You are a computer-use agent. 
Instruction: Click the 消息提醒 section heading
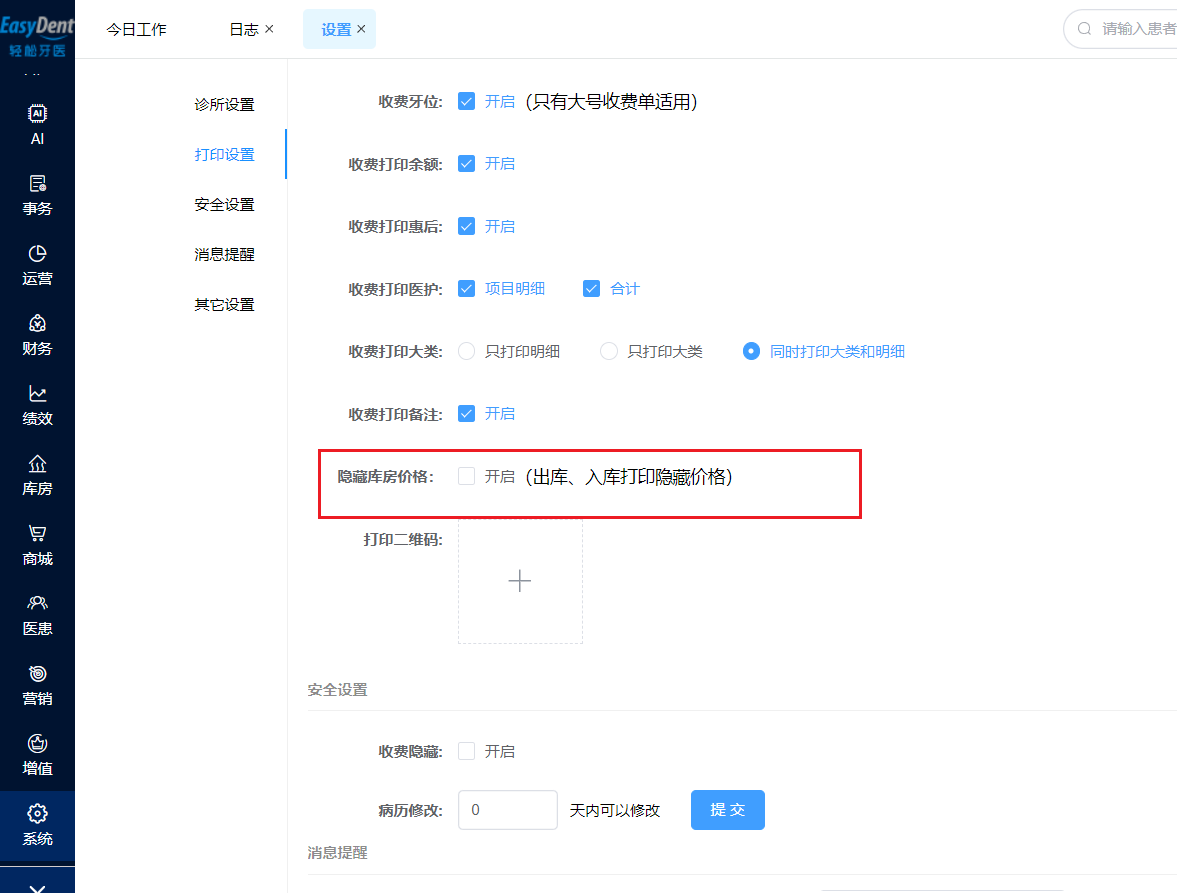pyautogui.click(x=337, y=852)
